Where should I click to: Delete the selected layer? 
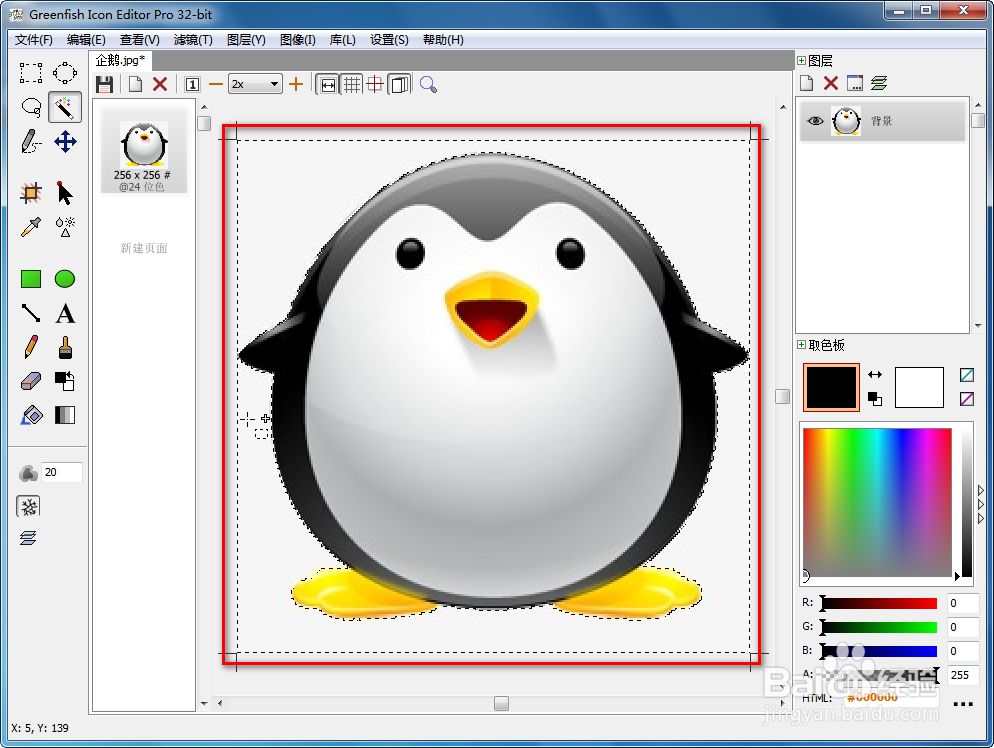(830, 83)
